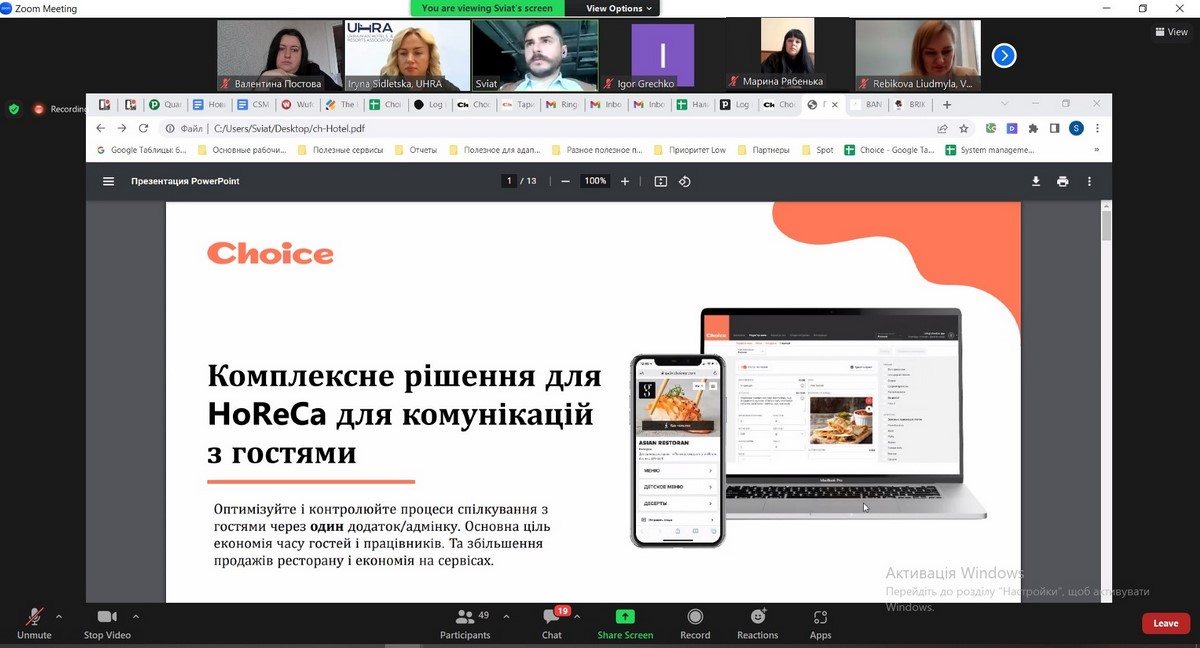This screenshot has height=648, width=1200.
Task: Click the Share Screen icon
Action: click(625, 618)
